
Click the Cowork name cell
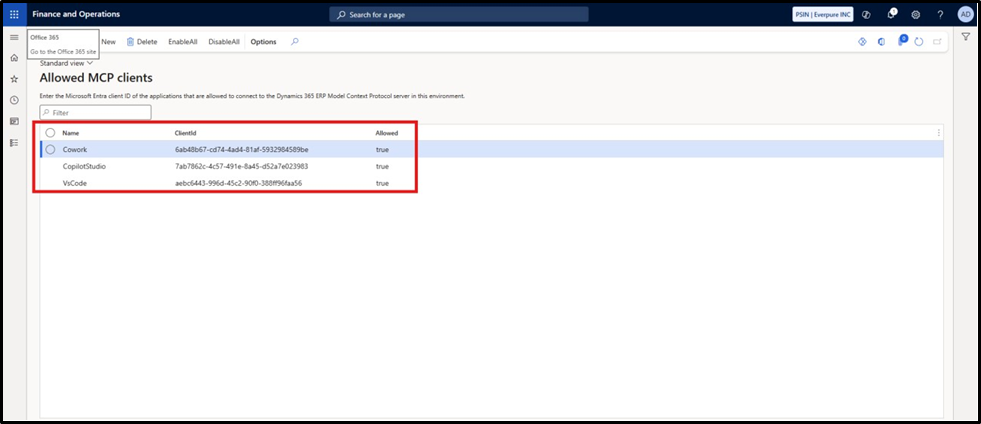(73, 149)
